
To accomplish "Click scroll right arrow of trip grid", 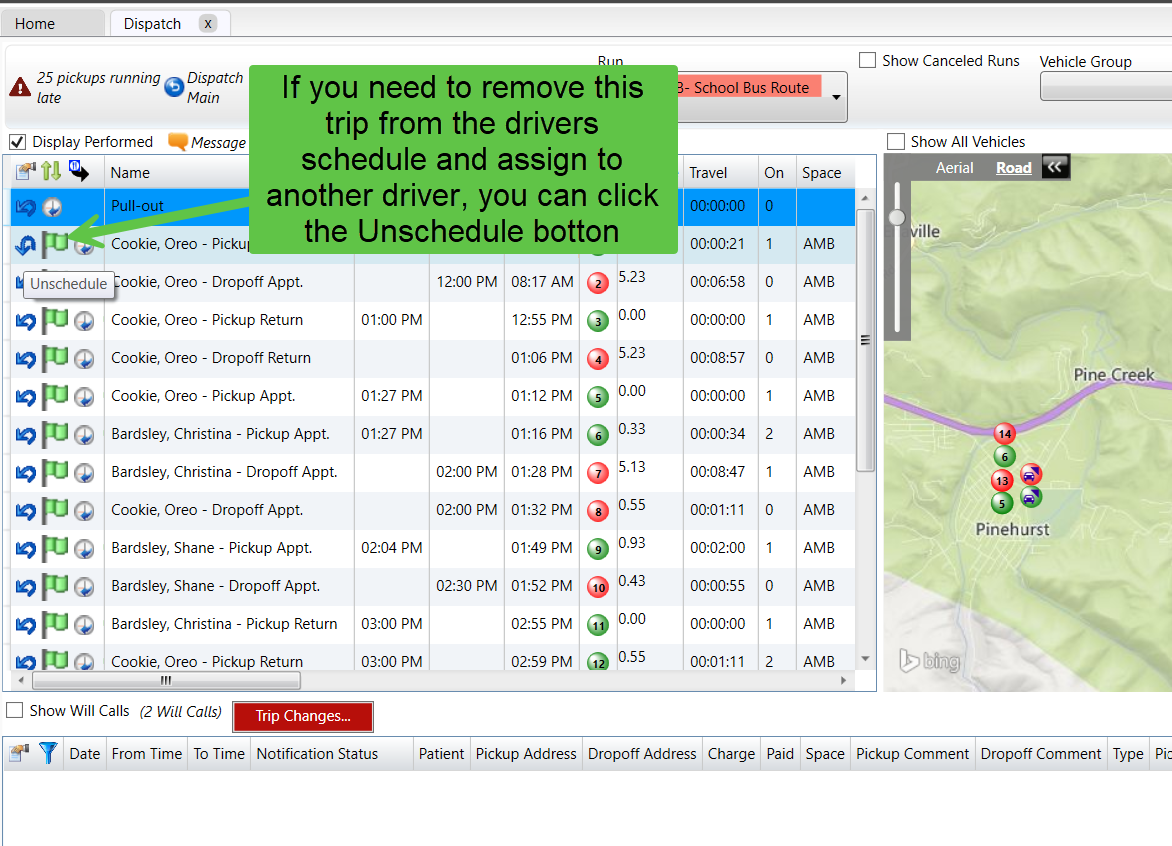I will (x=843, y=680).
